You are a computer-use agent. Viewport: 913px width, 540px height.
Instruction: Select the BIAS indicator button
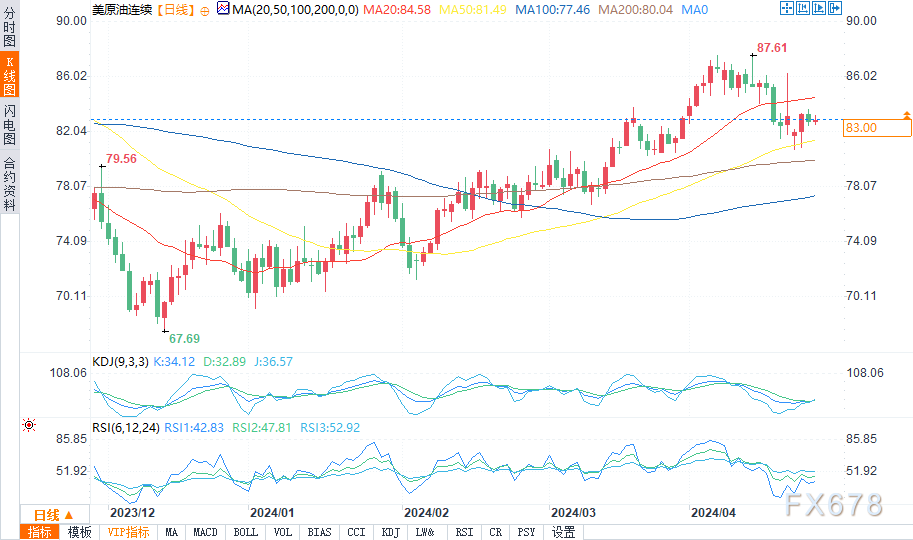[x=319, y=532]
